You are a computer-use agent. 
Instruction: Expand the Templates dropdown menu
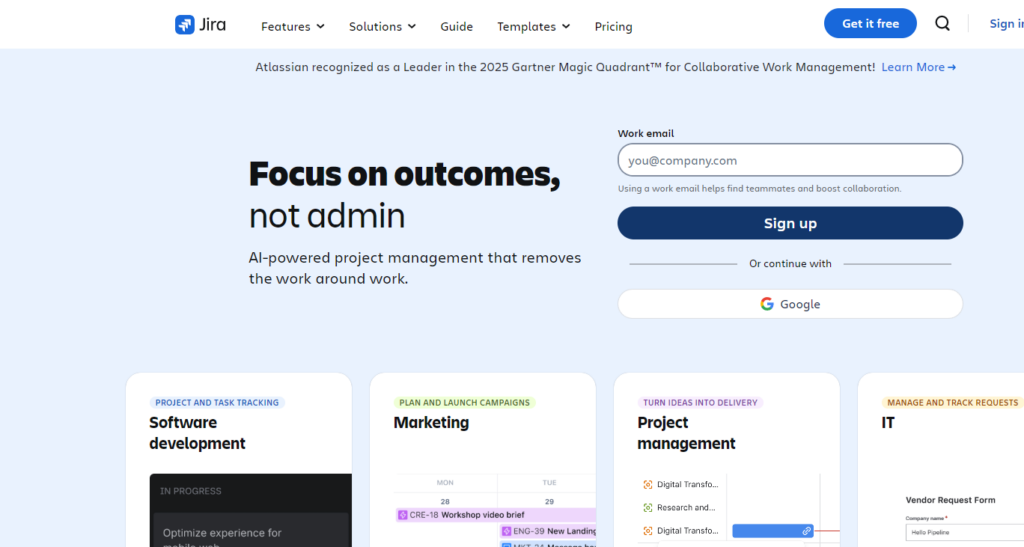pos(533,26)
